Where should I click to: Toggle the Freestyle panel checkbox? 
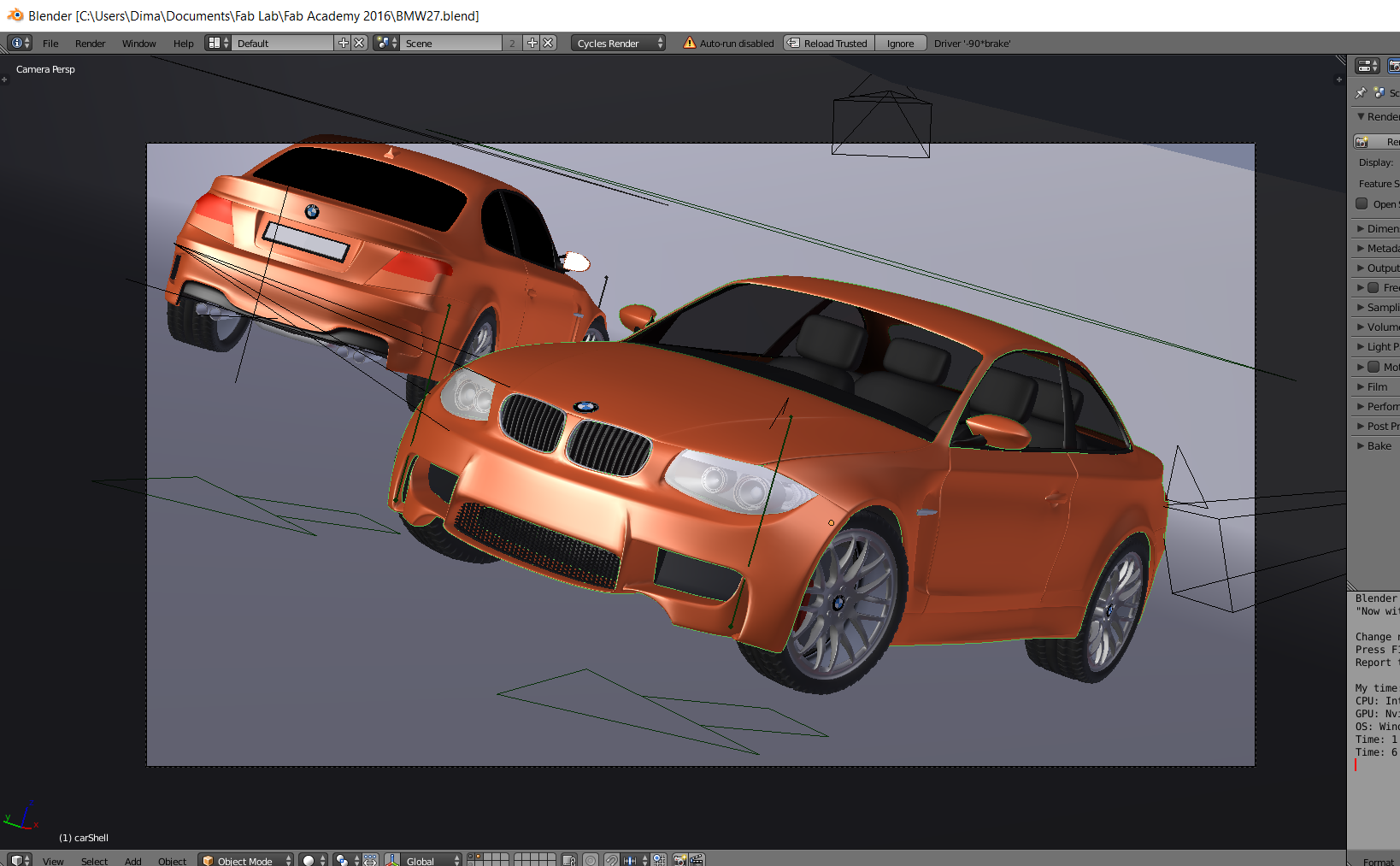tap(1374, 287)
